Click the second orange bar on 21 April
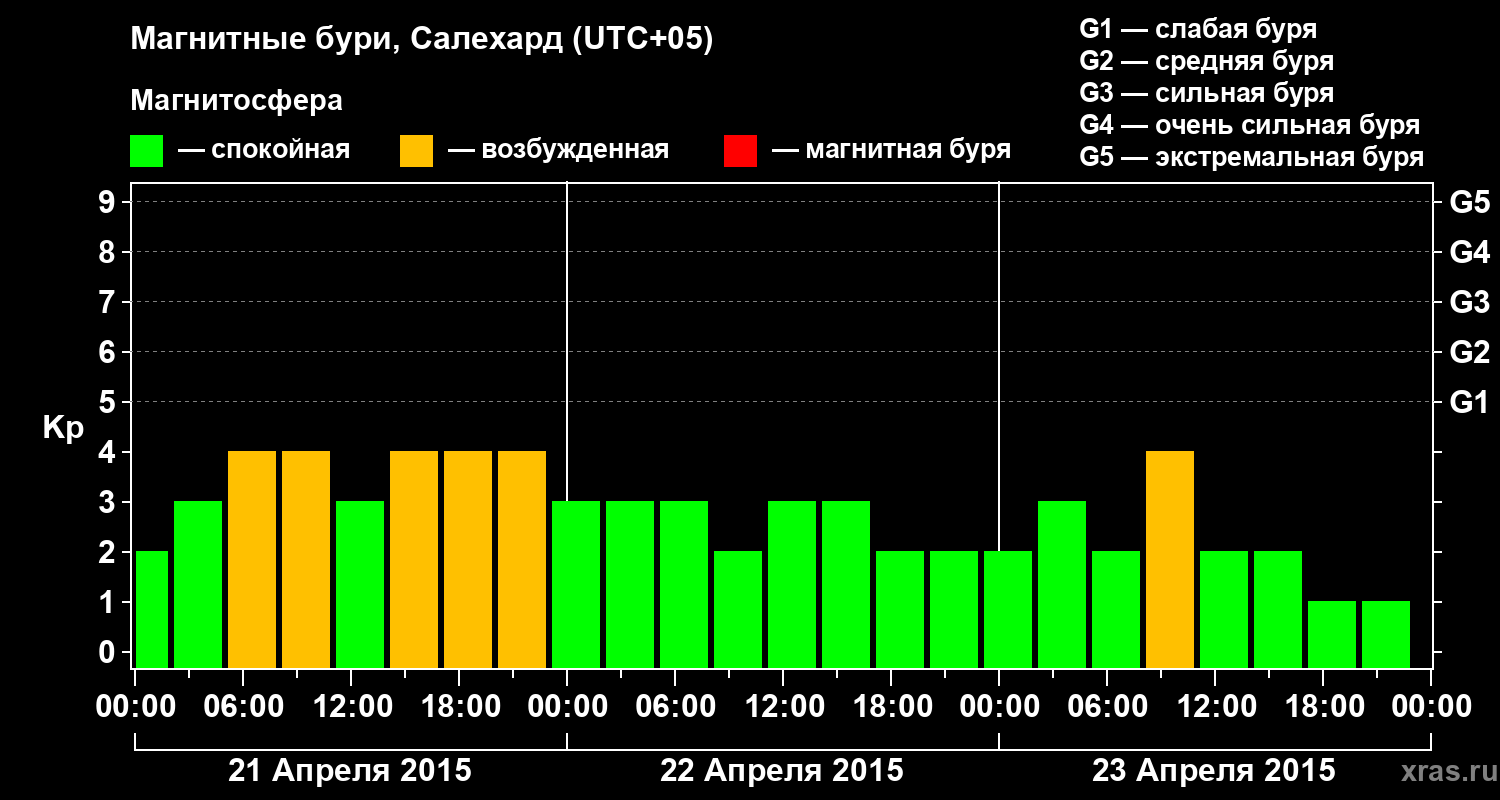This screenshot has height=800, width=1500. (x=306, y=560)
